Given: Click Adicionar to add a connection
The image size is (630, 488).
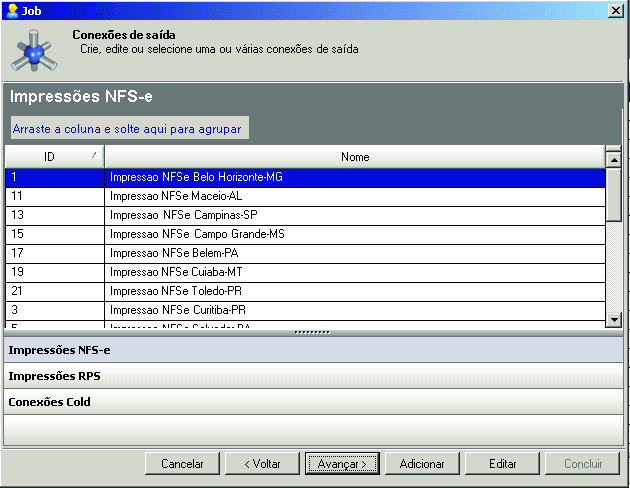Looking at the screenshot, I should coord(422,464).
